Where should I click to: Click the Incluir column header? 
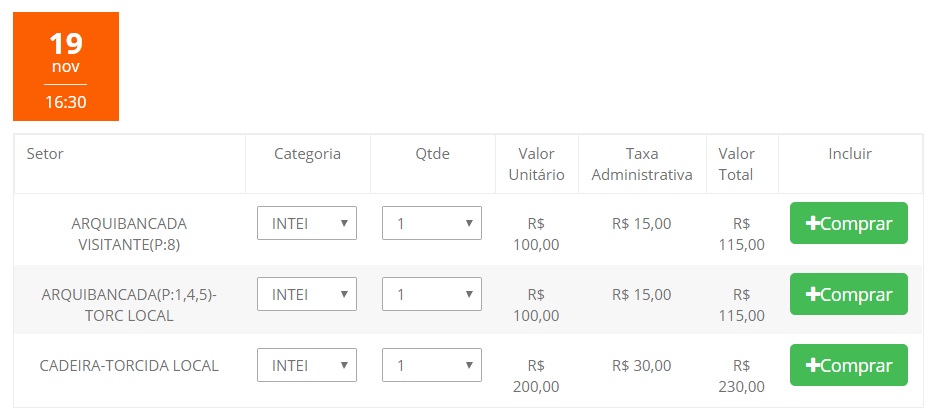pos(850,154)
